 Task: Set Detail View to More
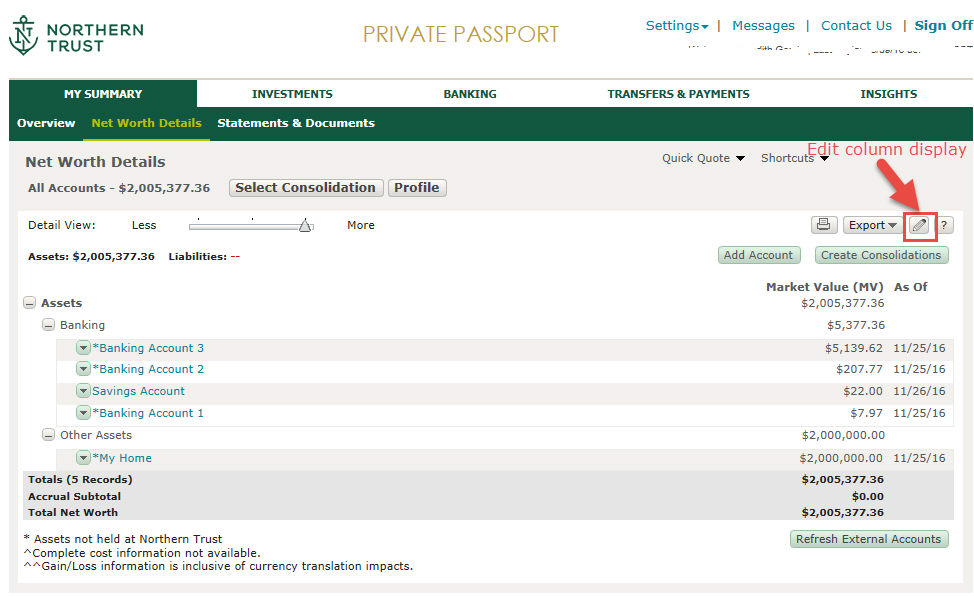(360, 225)
